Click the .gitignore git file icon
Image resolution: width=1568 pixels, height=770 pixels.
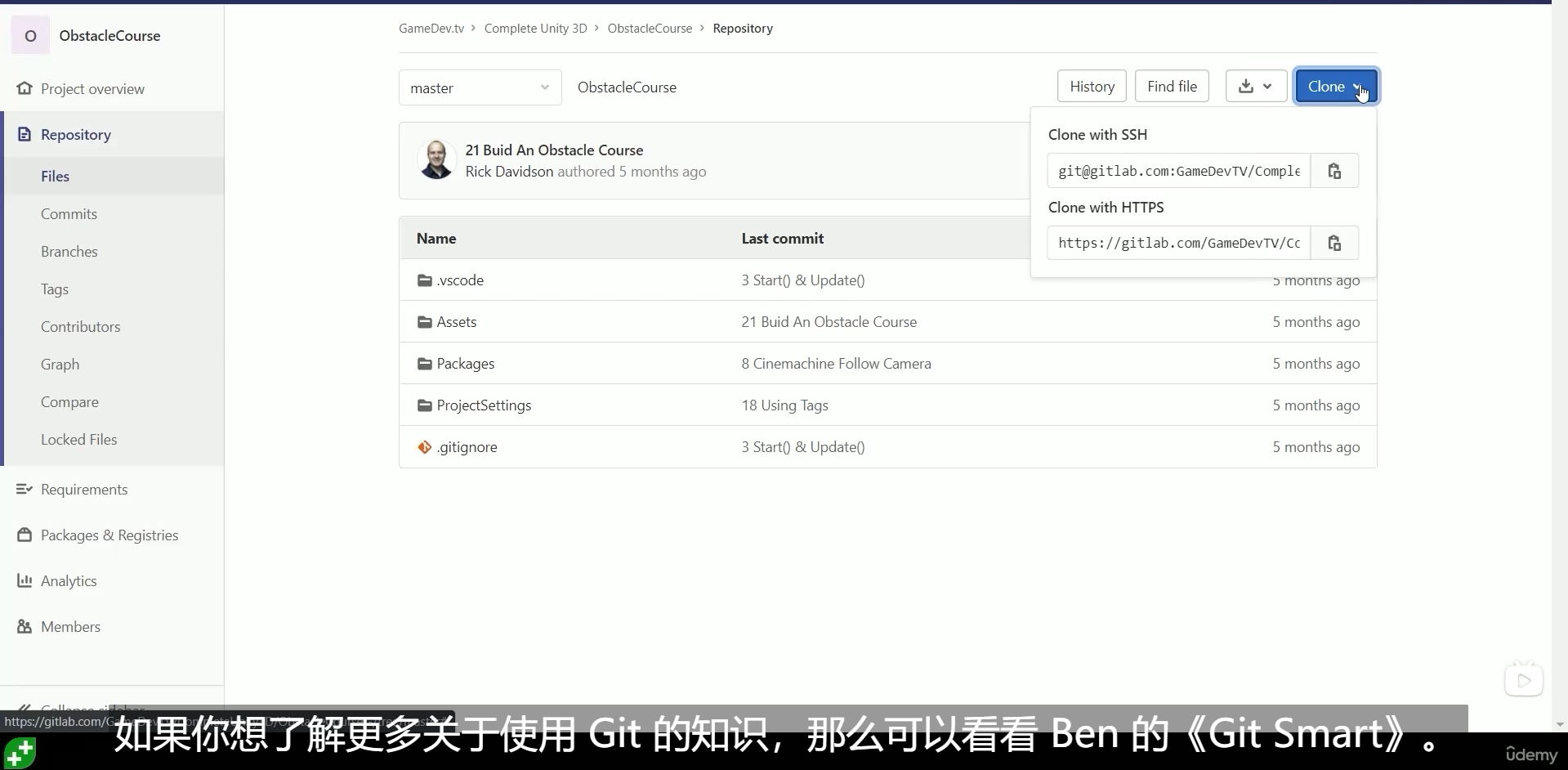[425, 447]
